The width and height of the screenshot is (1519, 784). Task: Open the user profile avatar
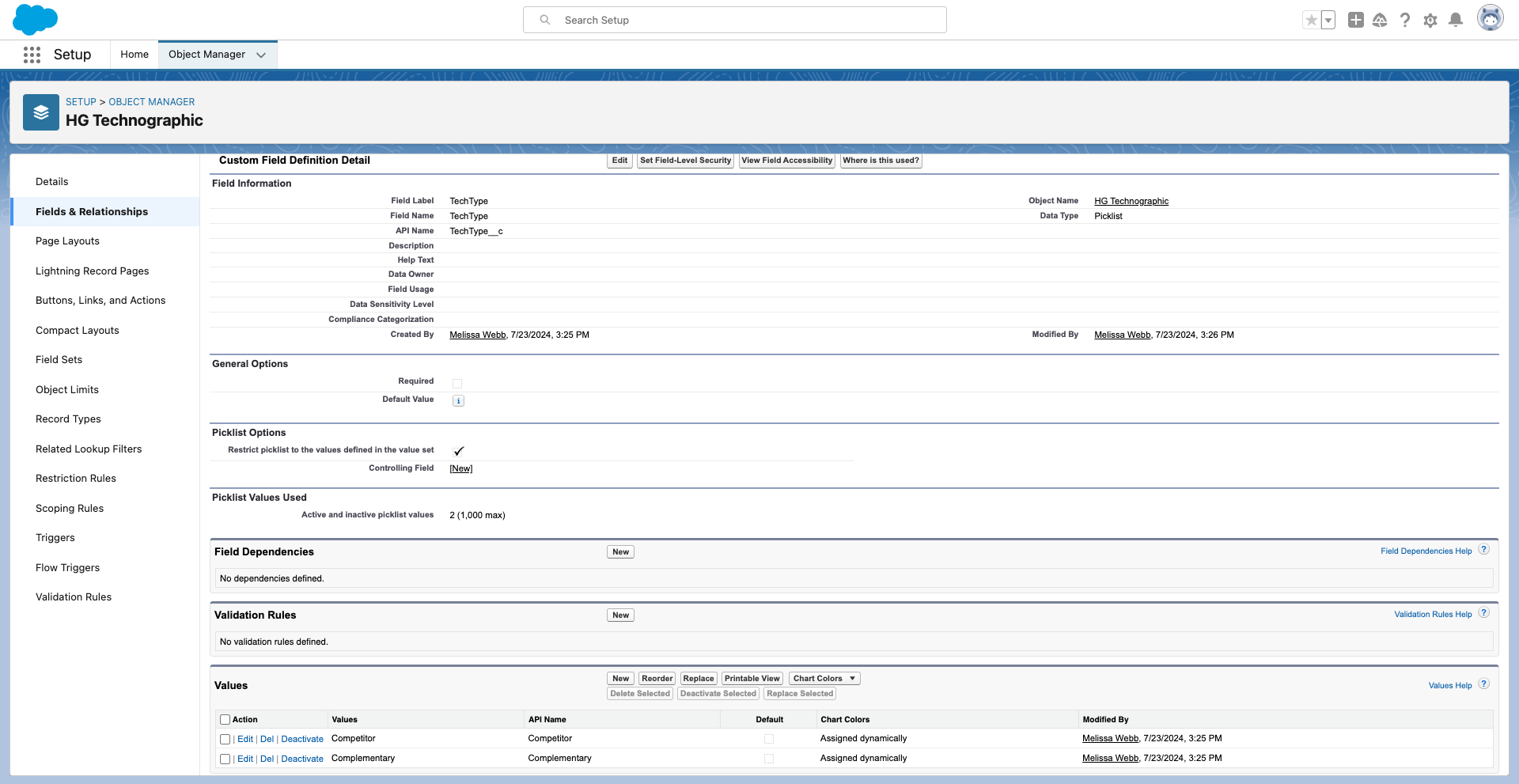pyautogui.click(x=1491, y=18)
